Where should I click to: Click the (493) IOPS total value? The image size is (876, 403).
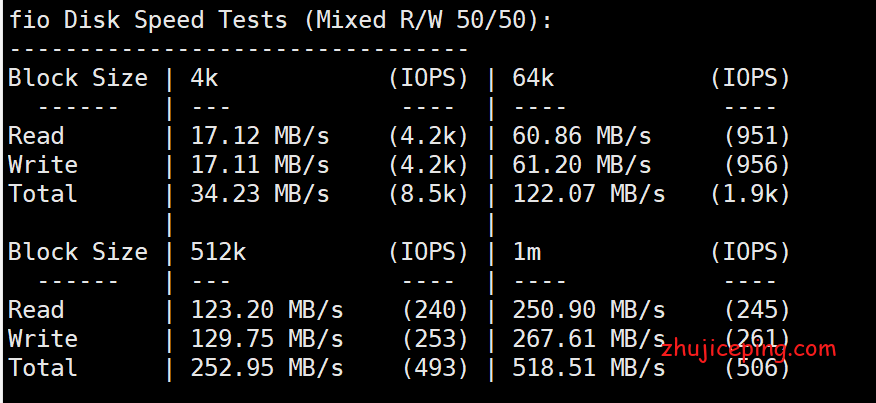coord(435,368)
